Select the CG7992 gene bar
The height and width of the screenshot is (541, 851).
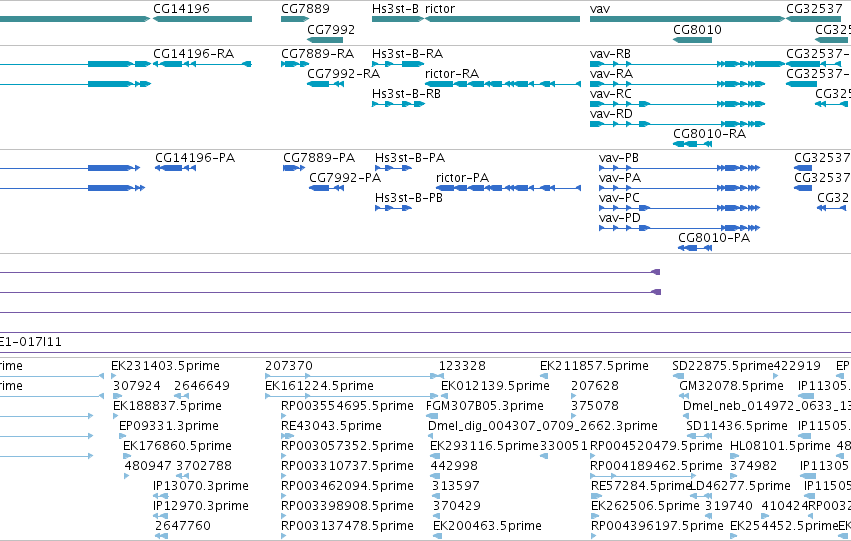pos(325,40)
